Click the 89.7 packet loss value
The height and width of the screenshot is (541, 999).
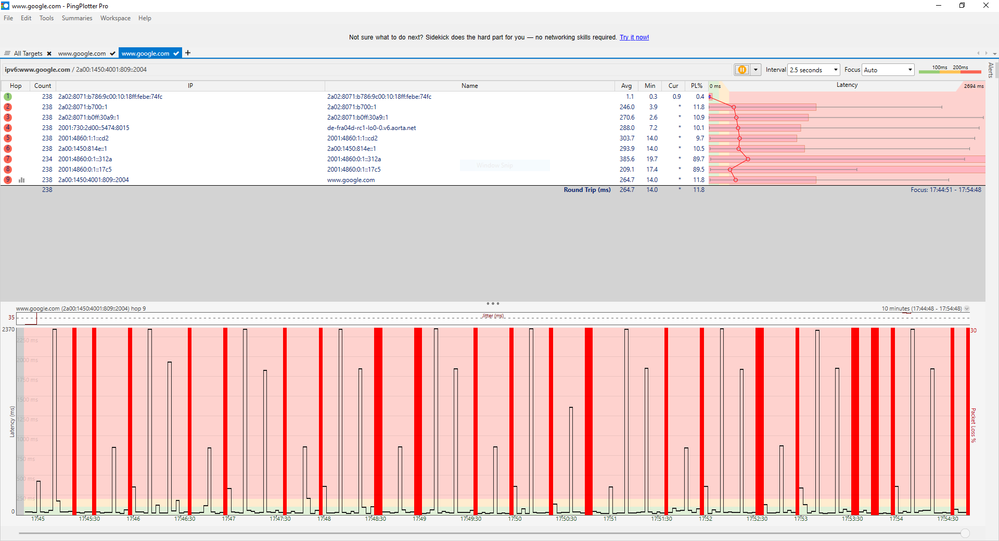[698, 159]
